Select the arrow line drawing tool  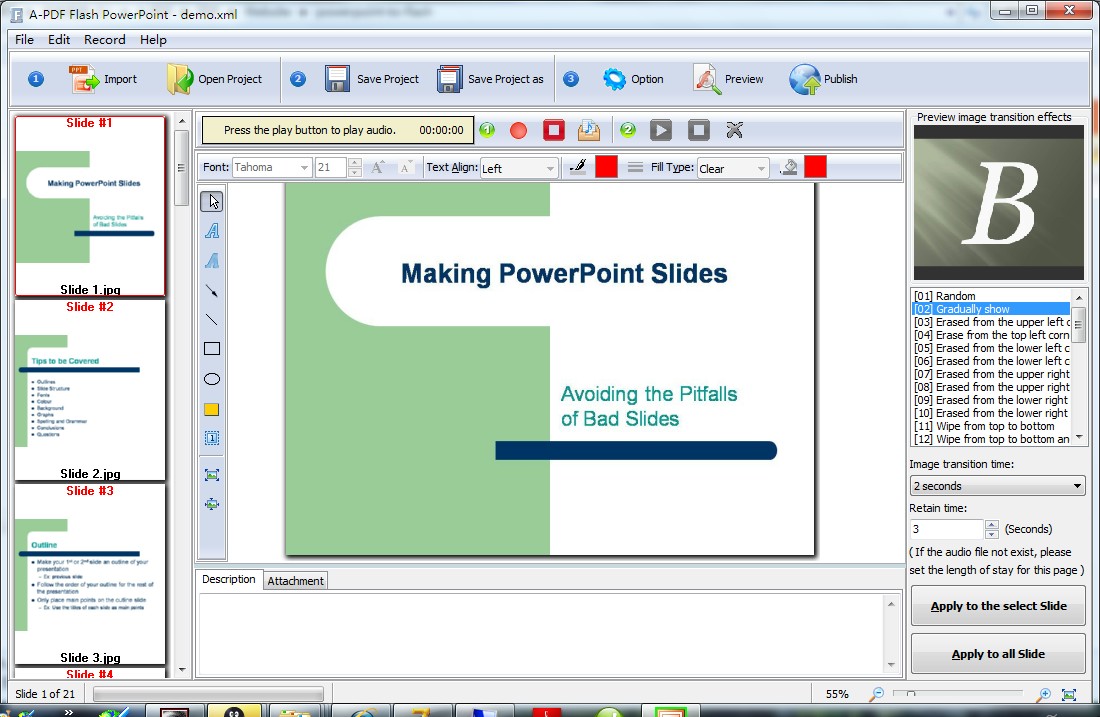tap(212, 291)
